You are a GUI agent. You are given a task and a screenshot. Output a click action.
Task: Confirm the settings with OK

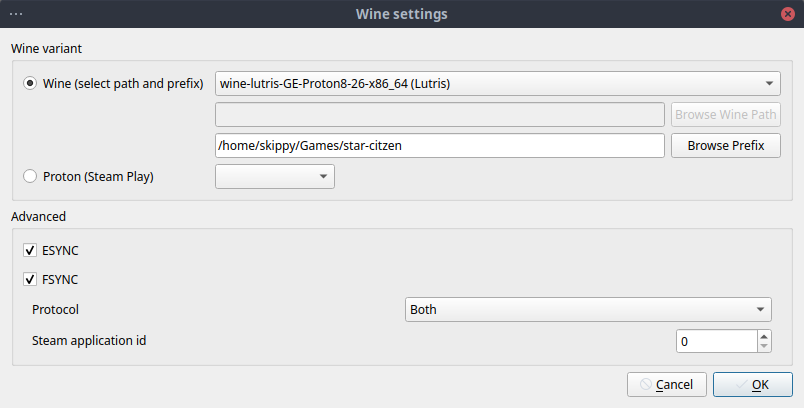[753, 384]
